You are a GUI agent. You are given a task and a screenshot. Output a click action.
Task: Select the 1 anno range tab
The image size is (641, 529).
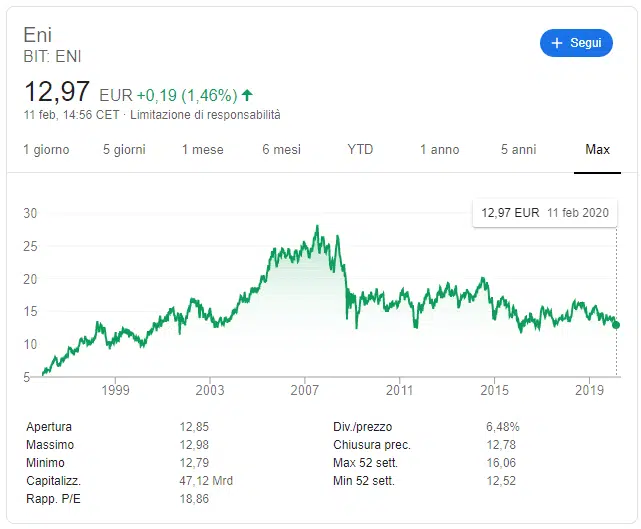tap(439, 150)
